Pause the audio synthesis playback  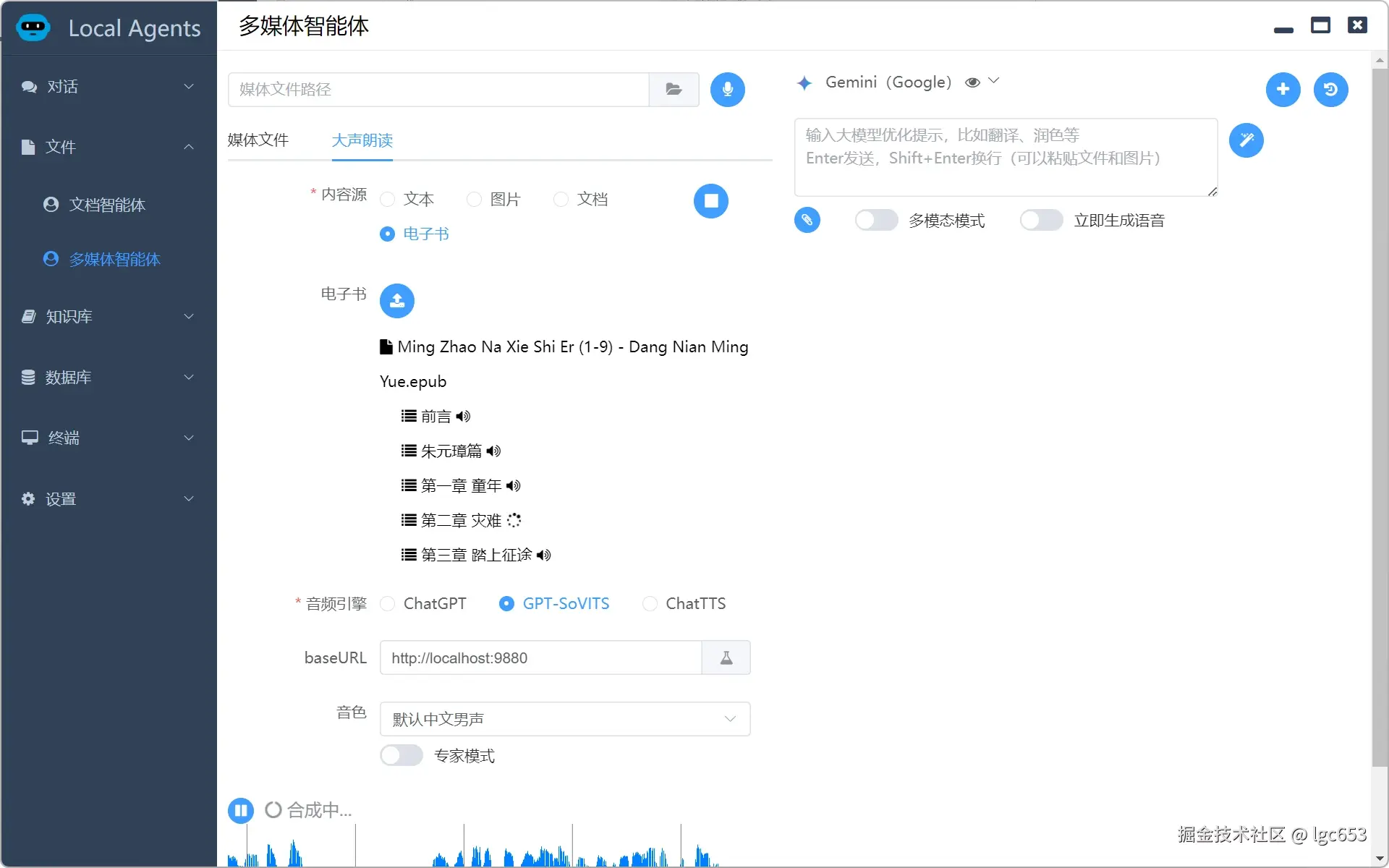[x=241, y=810]
